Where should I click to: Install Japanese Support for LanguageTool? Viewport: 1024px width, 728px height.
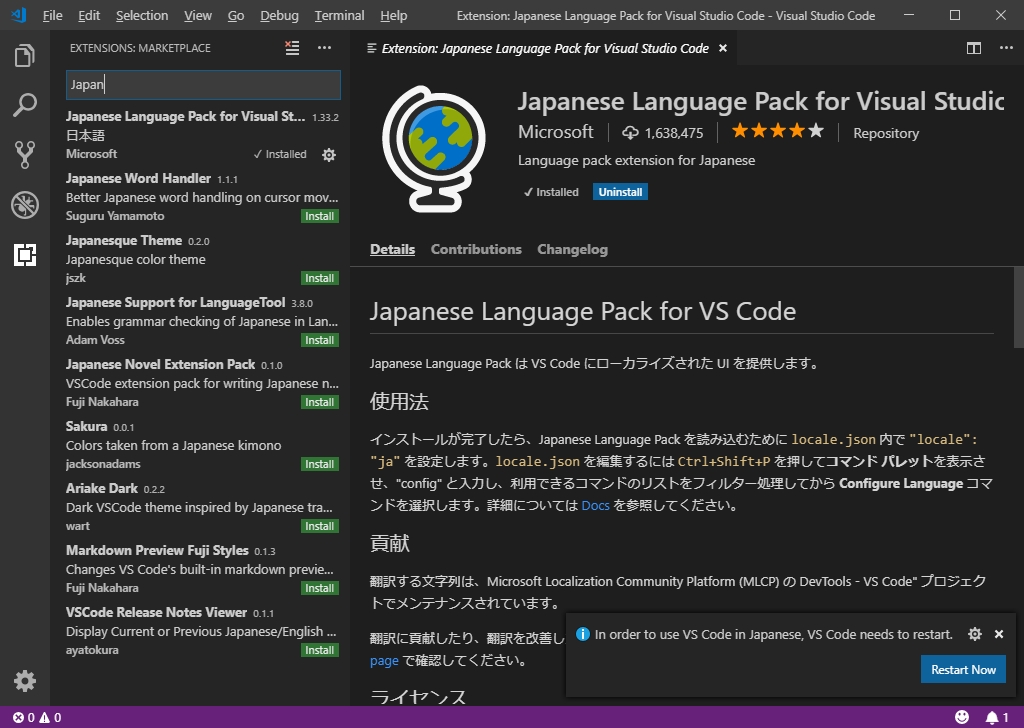(319, 340)
